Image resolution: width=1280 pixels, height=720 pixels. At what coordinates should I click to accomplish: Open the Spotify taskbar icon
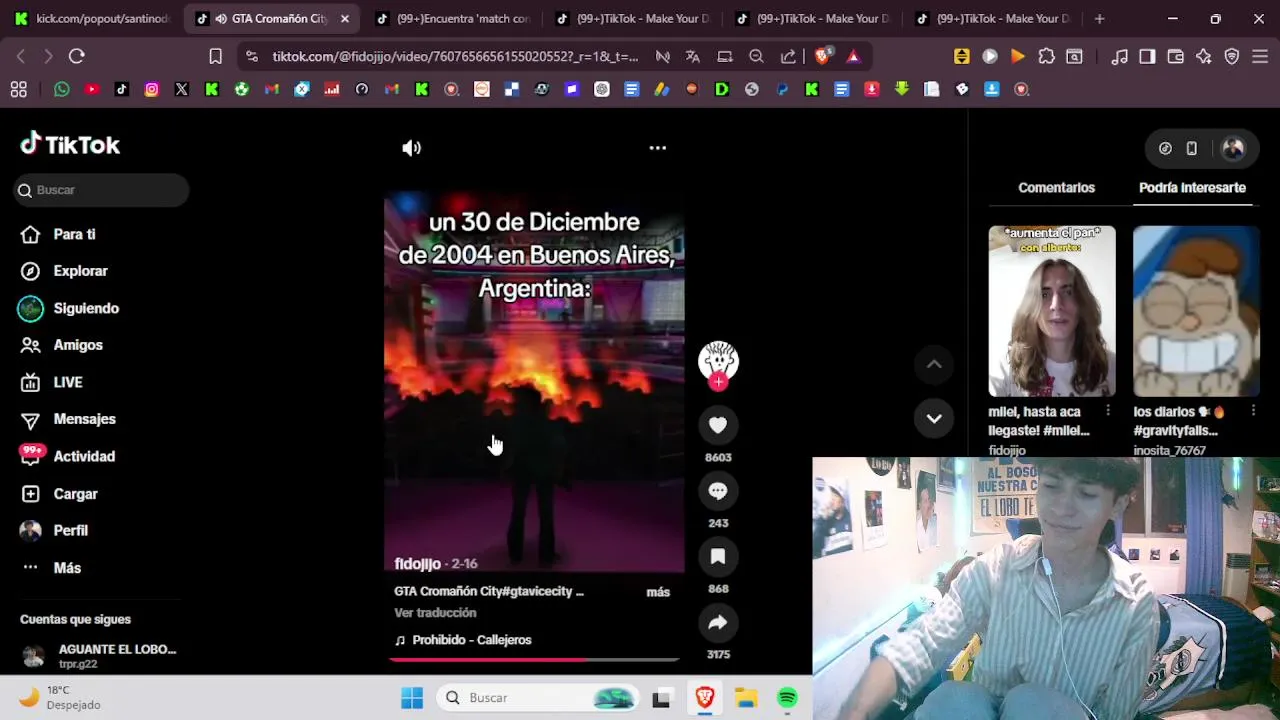click(787, 698)
